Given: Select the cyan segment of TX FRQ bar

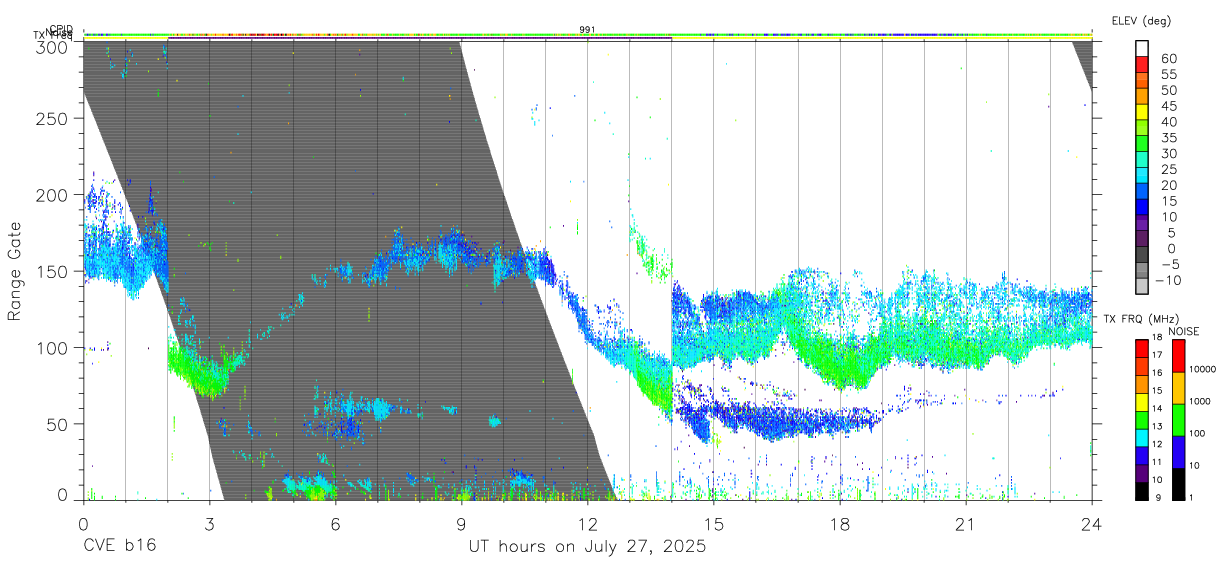Looking at the screenshot, I should [x=1141, y=437].
